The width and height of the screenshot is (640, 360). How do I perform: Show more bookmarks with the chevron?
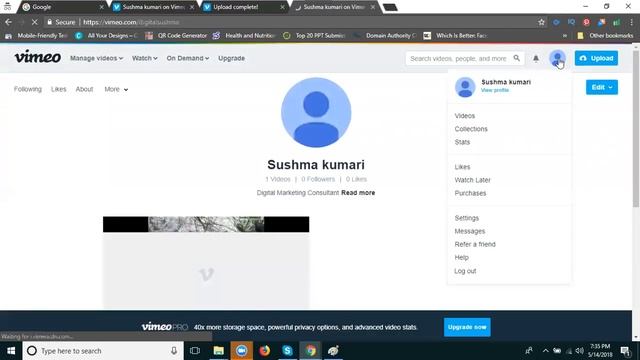[x=565, y=36]
